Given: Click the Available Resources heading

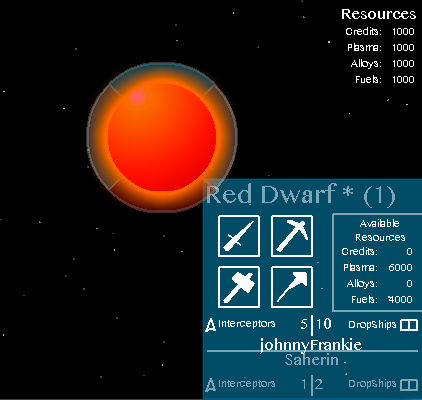Looking at the screenshot, I should tap(380, 230).
